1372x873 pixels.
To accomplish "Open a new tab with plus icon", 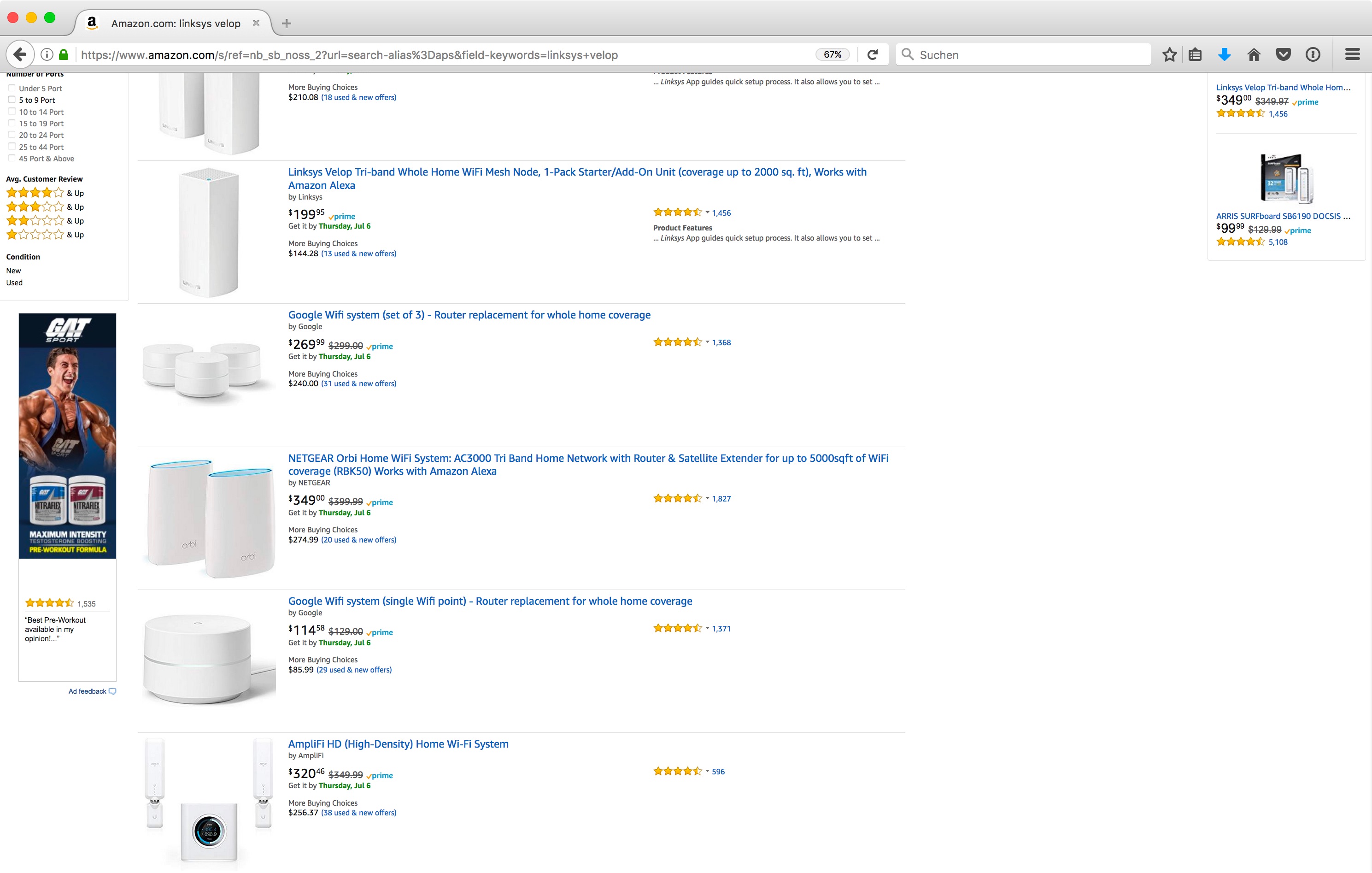I will [x=287, y=24].
